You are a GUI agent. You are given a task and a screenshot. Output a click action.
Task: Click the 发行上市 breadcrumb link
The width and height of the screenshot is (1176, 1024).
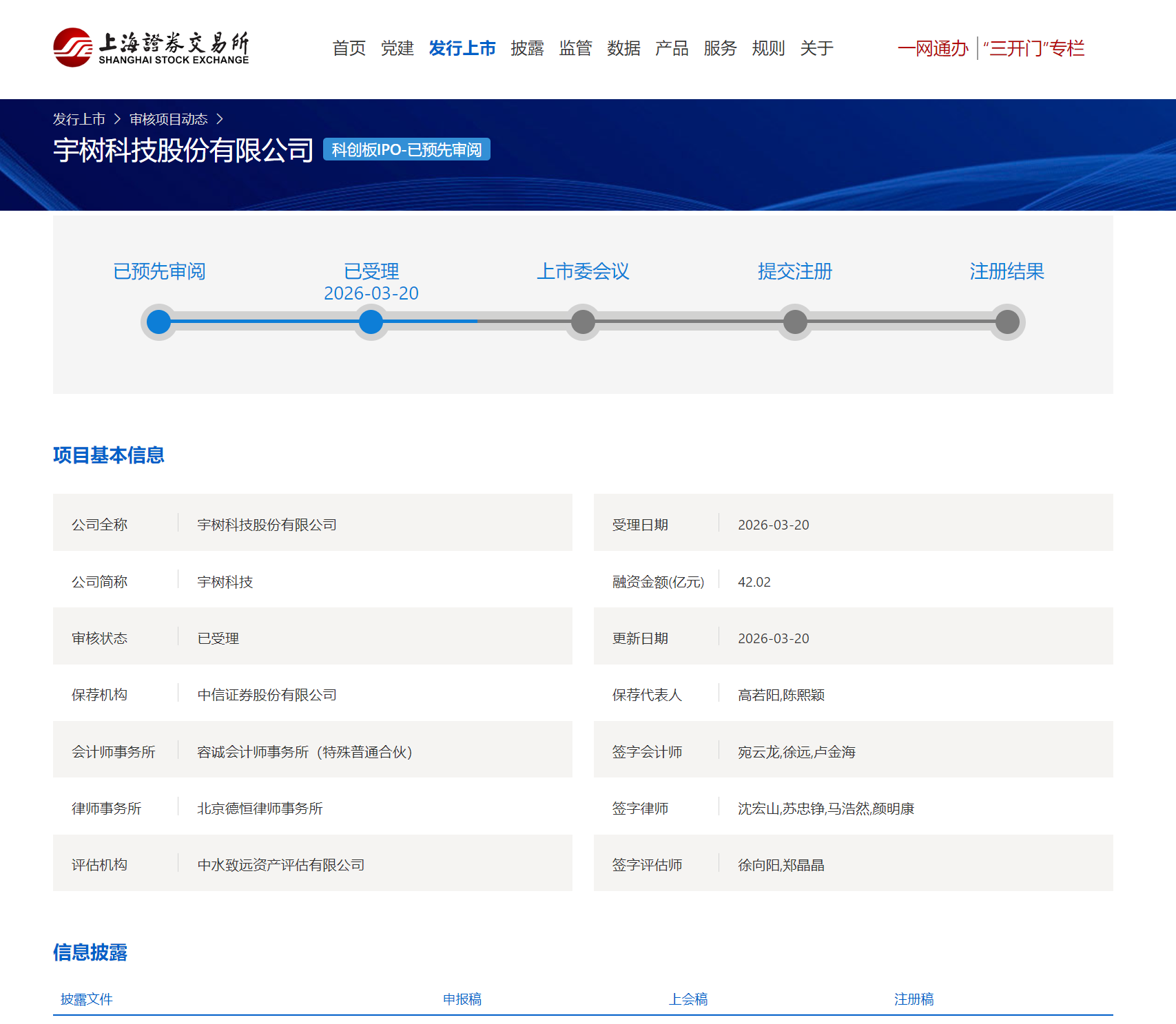[x=79, y=119]
